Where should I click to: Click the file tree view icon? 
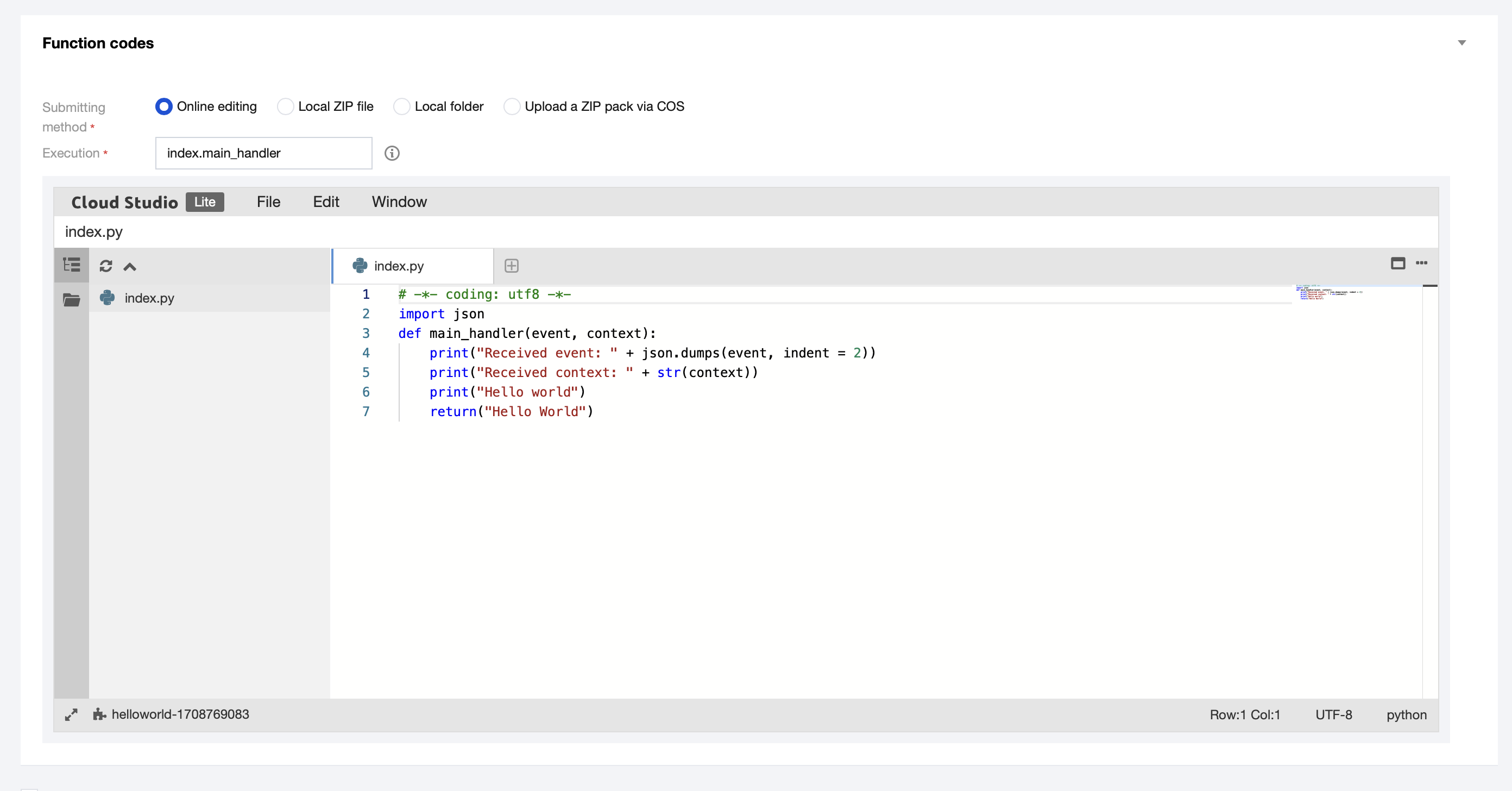72,266
